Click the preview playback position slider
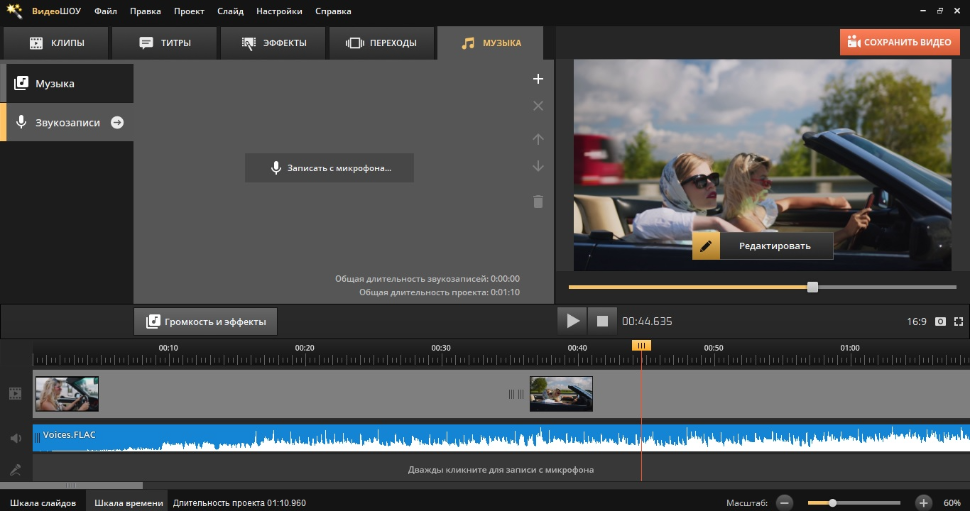 [x=812, y=287]
